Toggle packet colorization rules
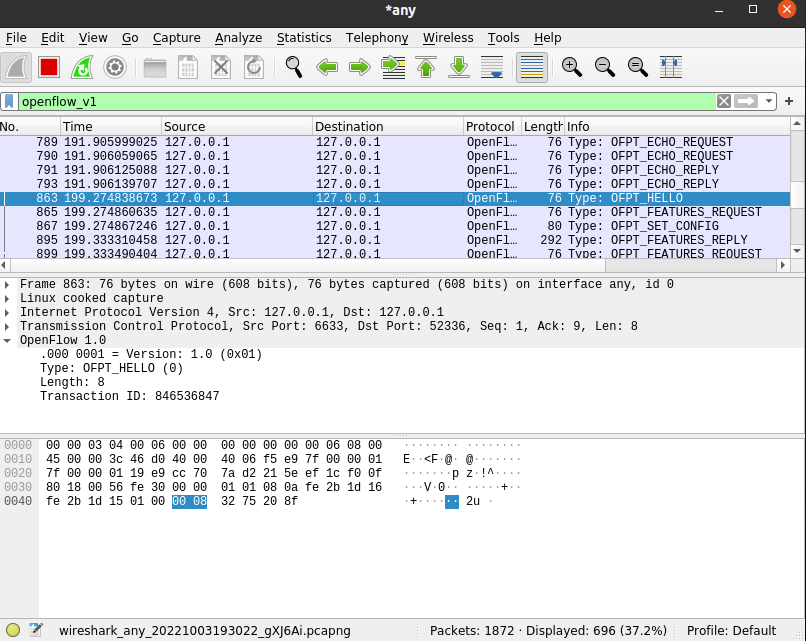This screenshot has width=806, height=641. click(532, 67)
